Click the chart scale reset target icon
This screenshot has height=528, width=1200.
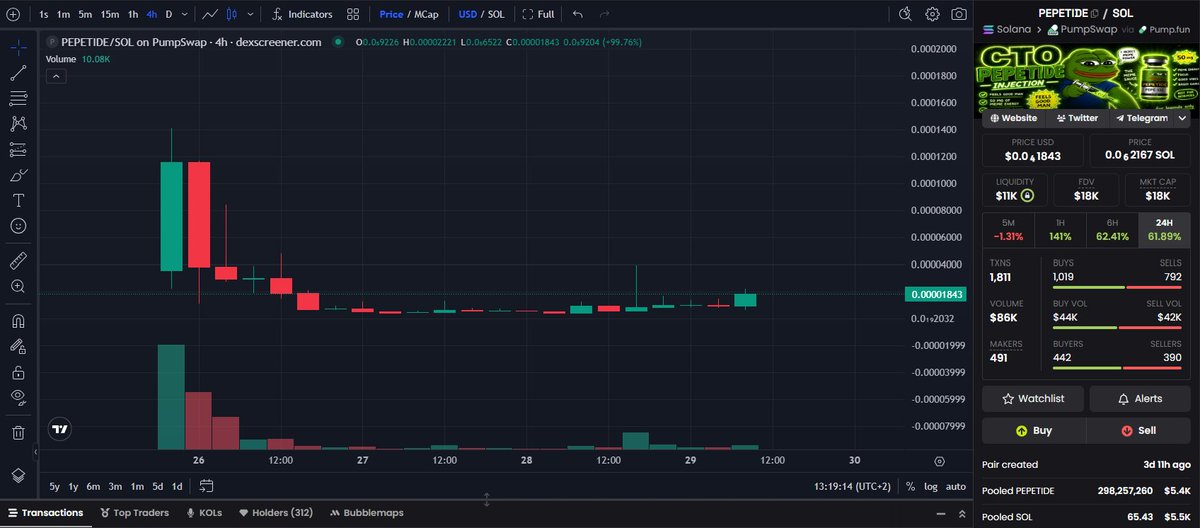point(939,461)
